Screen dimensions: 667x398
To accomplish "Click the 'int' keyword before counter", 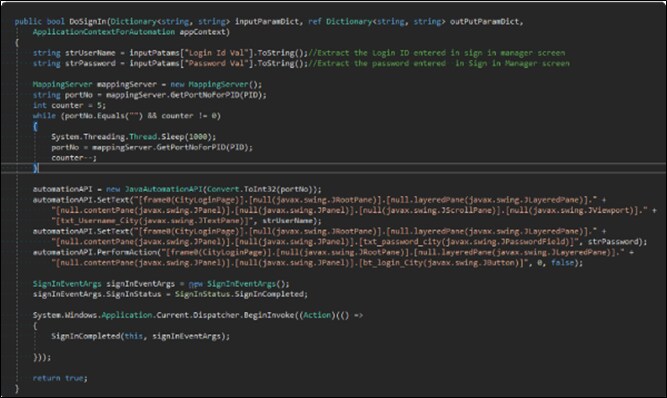I will coord(40,105).
